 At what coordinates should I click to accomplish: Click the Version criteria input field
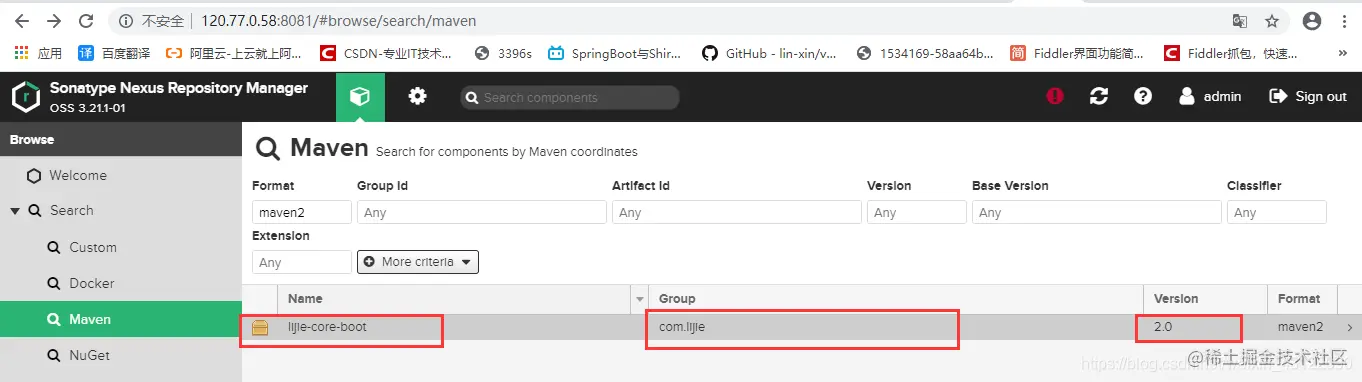click(x=917, y=212)
